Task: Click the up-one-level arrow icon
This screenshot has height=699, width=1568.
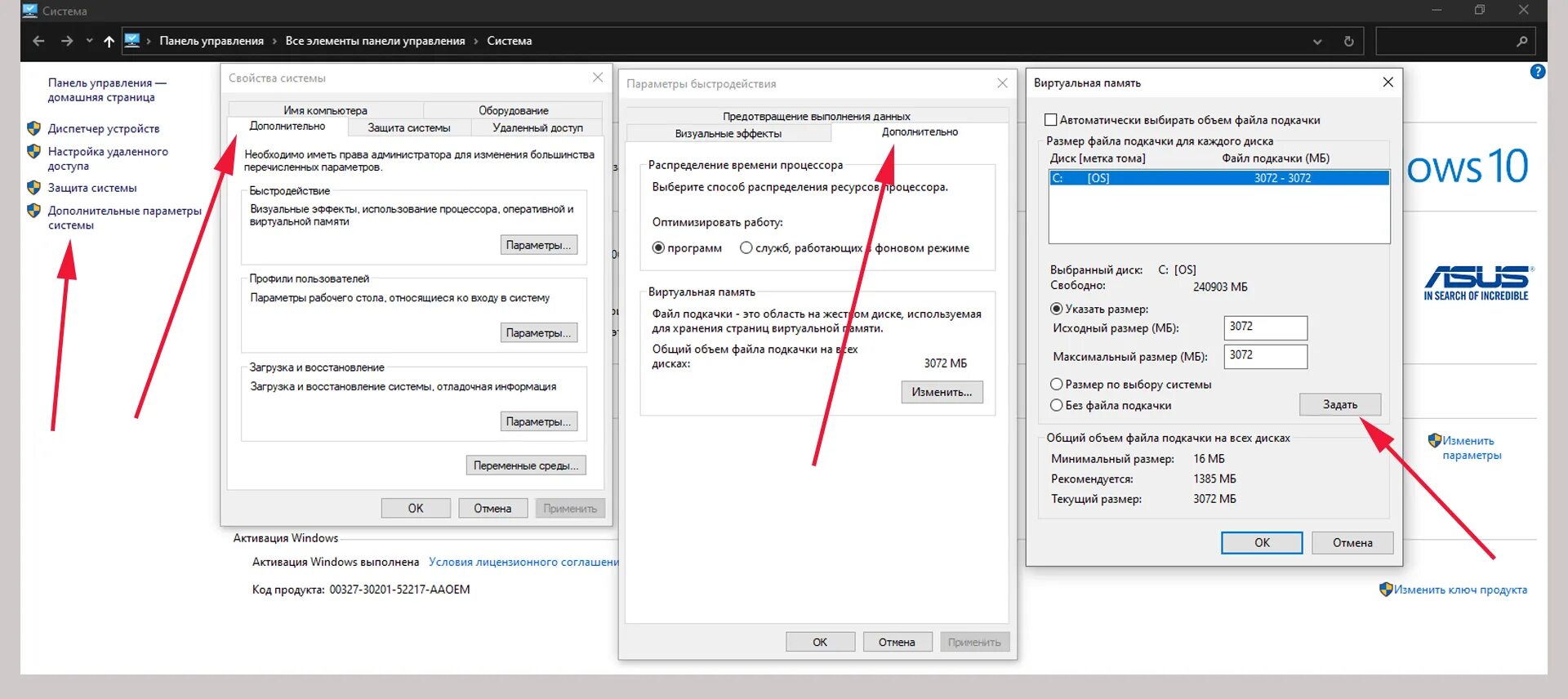Action: pyautogui.click(x=109, y=41)
